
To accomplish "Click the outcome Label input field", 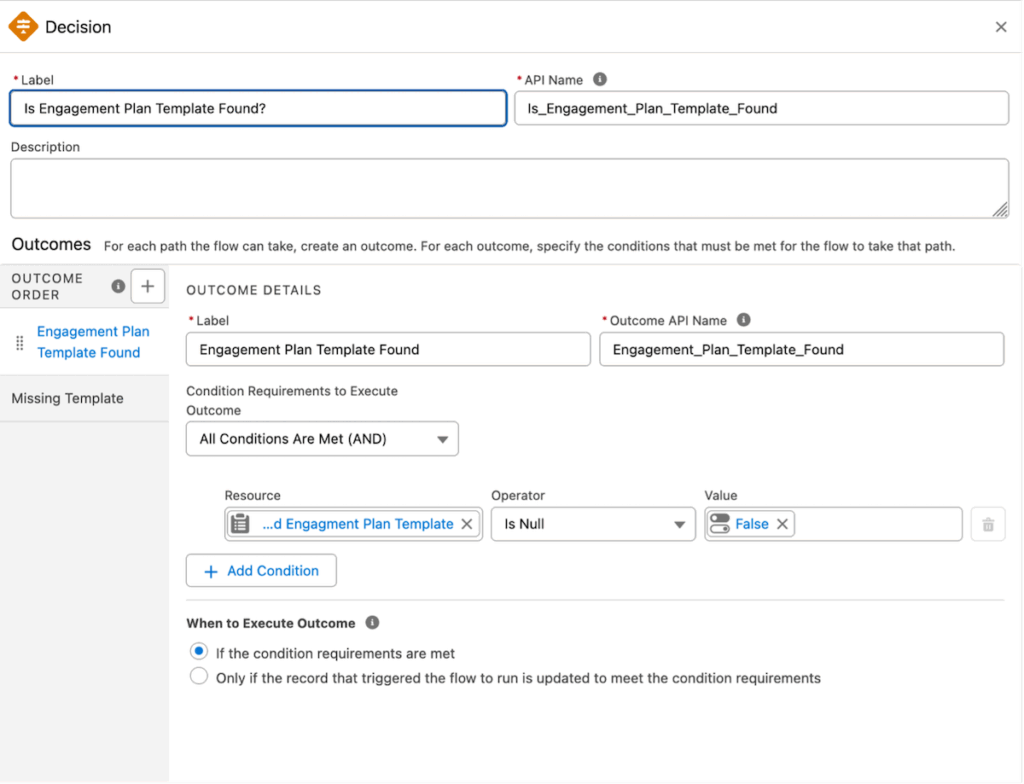I will click(x=388, y=350).
